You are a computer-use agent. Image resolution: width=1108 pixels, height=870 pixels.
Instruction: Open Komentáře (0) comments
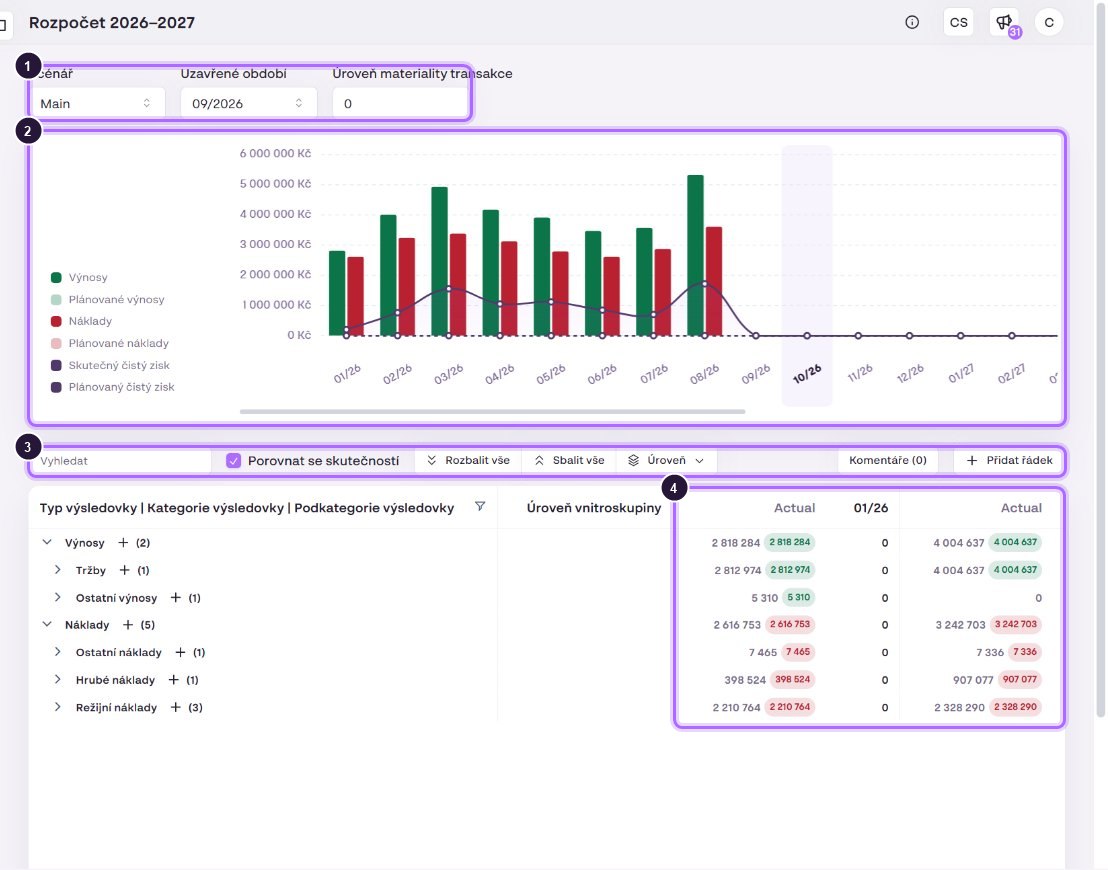888,461
